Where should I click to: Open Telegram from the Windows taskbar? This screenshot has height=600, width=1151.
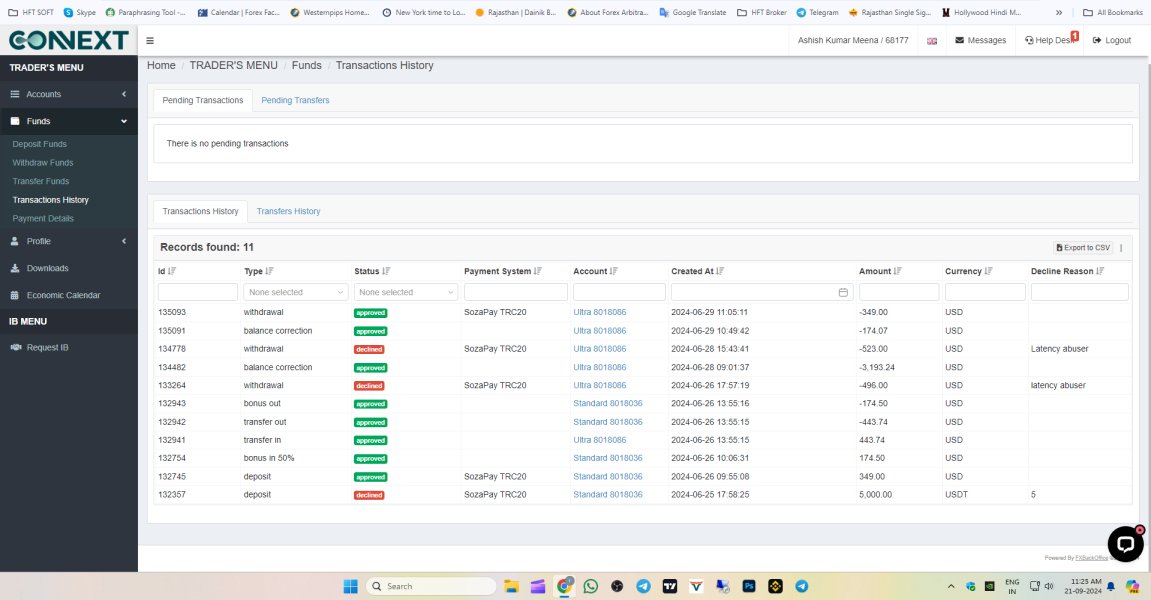(643, 586)
